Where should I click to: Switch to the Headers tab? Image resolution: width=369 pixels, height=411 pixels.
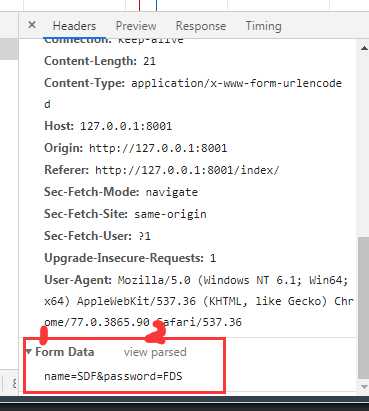coord(74,26)
